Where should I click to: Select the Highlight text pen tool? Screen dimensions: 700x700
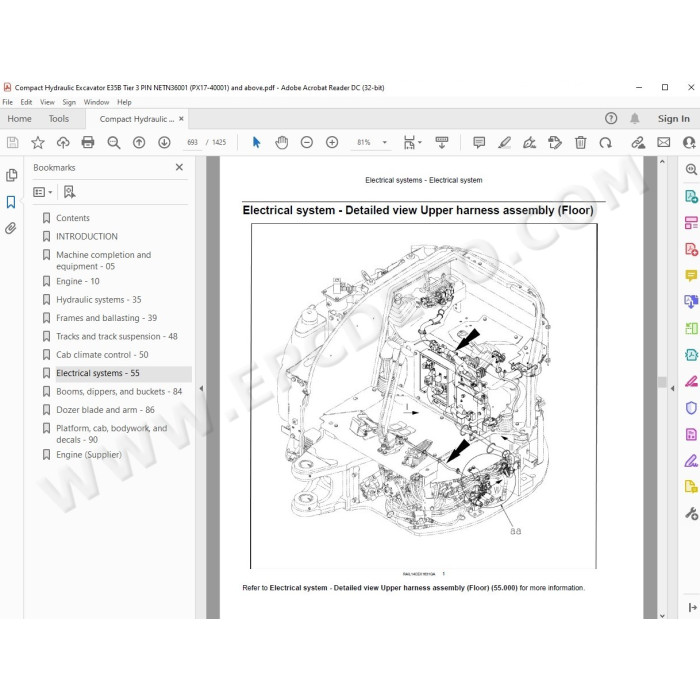click(x=504, y=142)
